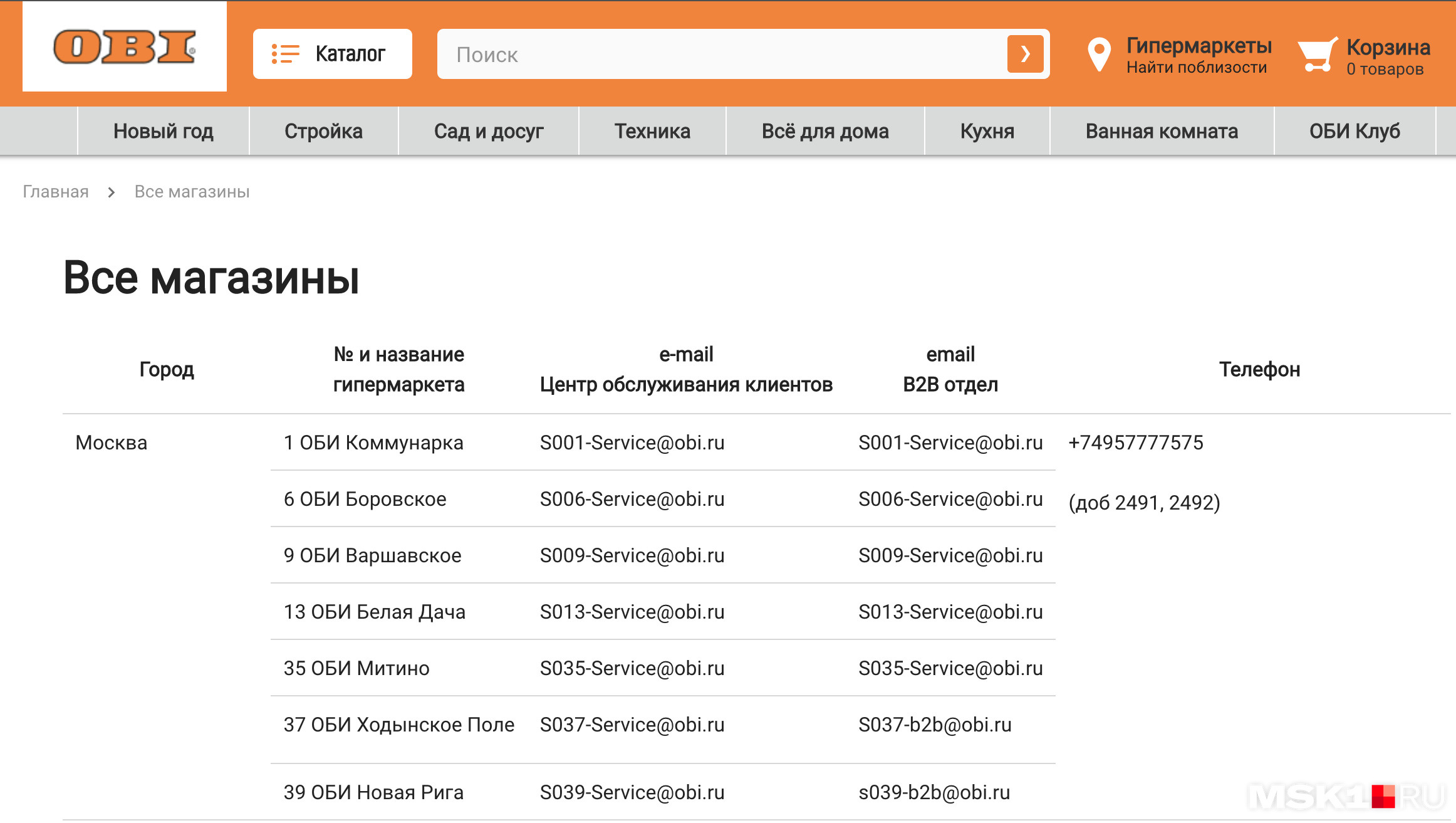
Task: Click the Город column header
Action: click(x=167, y=369)
